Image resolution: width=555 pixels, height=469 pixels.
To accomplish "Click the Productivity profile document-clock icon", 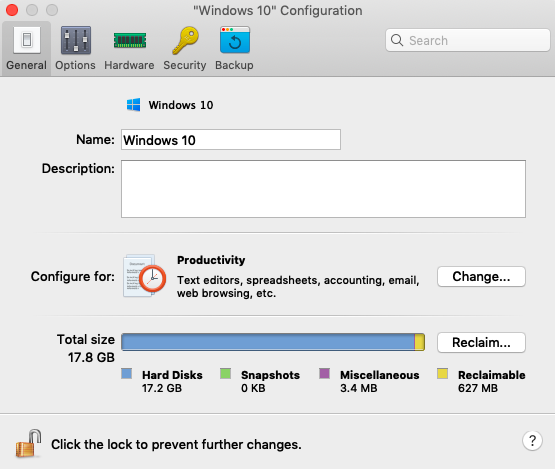I will [144, 276].
